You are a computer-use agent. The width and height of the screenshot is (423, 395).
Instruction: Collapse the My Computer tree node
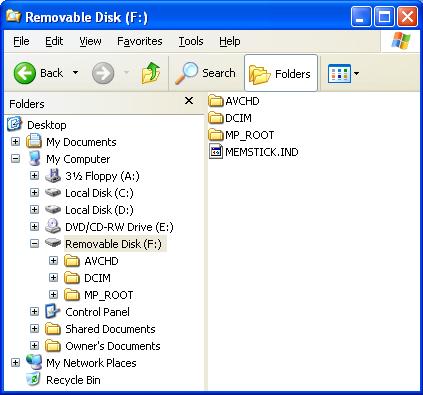pyautogui.click(x=15, y=158)
